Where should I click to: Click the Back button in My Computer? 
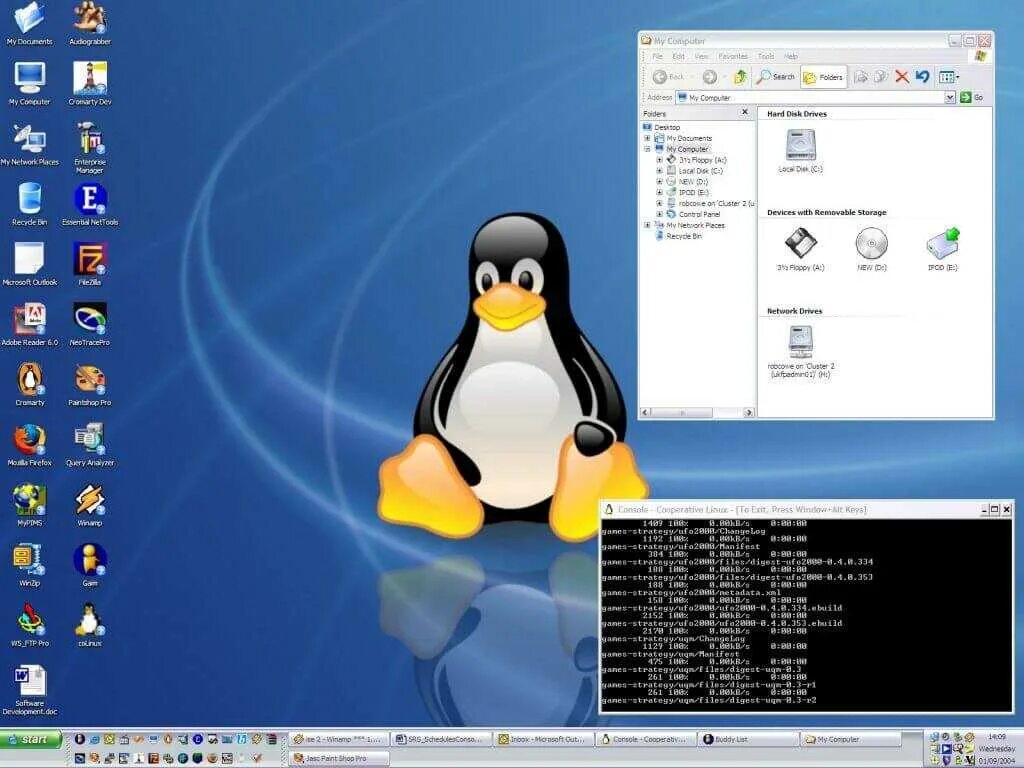tap(668, 77)
